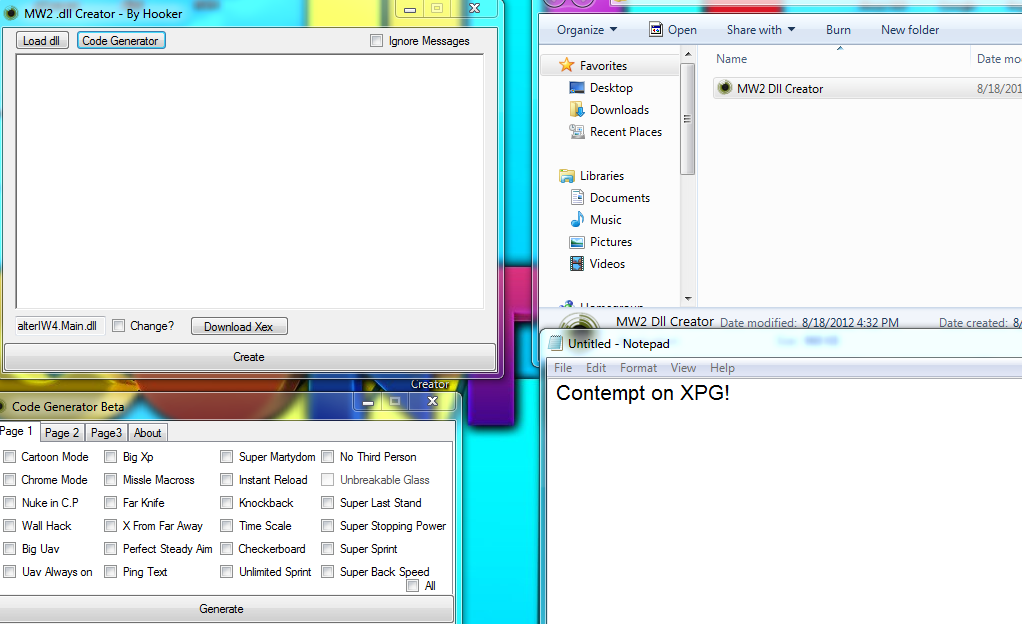Open the Documents library icon
Screen dimensions: 1022x624
[577, 198]
